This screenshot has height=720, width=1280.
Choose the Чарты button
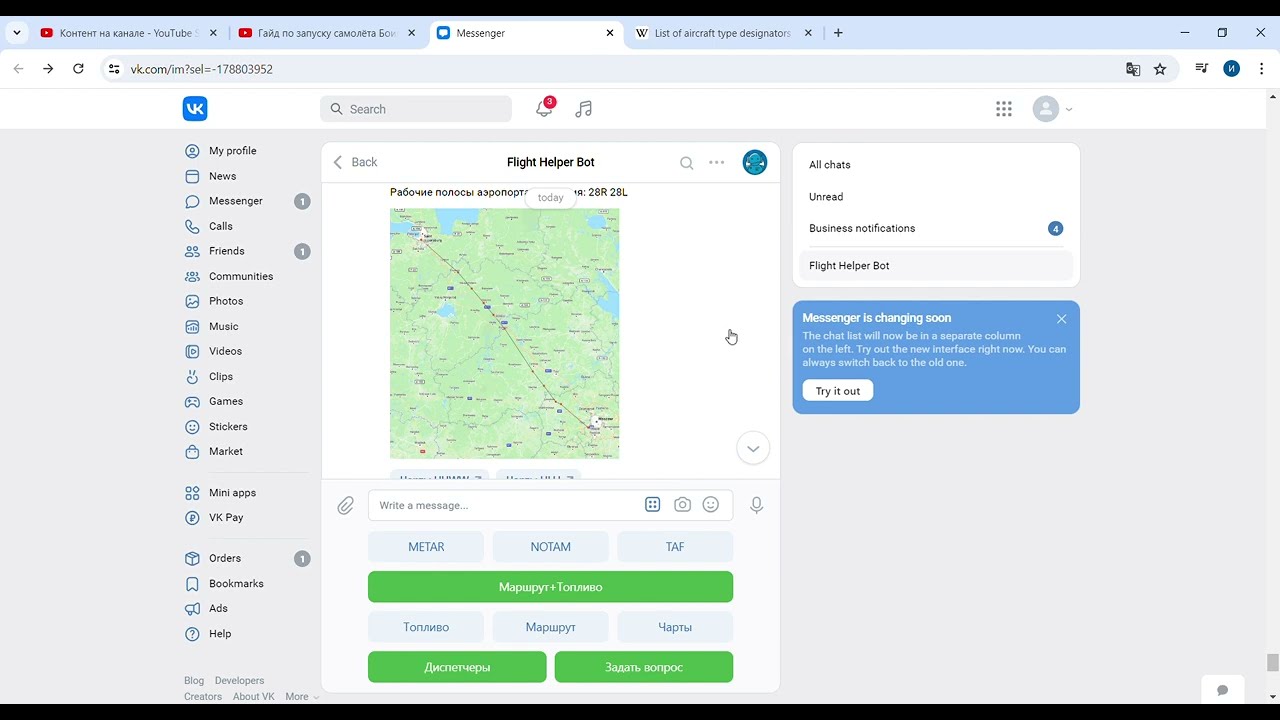pyautogui.click(x=675, y=627)
